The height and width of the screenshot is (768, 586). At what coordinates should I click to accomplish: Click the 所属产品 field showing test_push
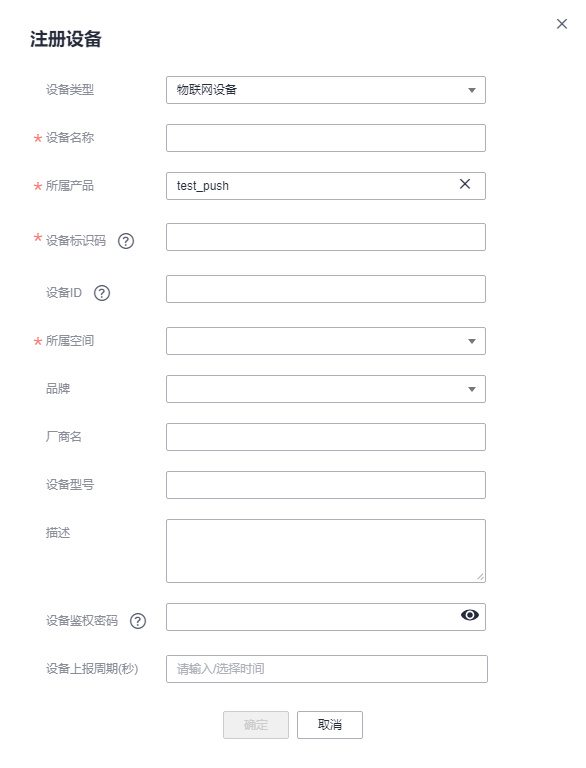(x=326, y=186)
